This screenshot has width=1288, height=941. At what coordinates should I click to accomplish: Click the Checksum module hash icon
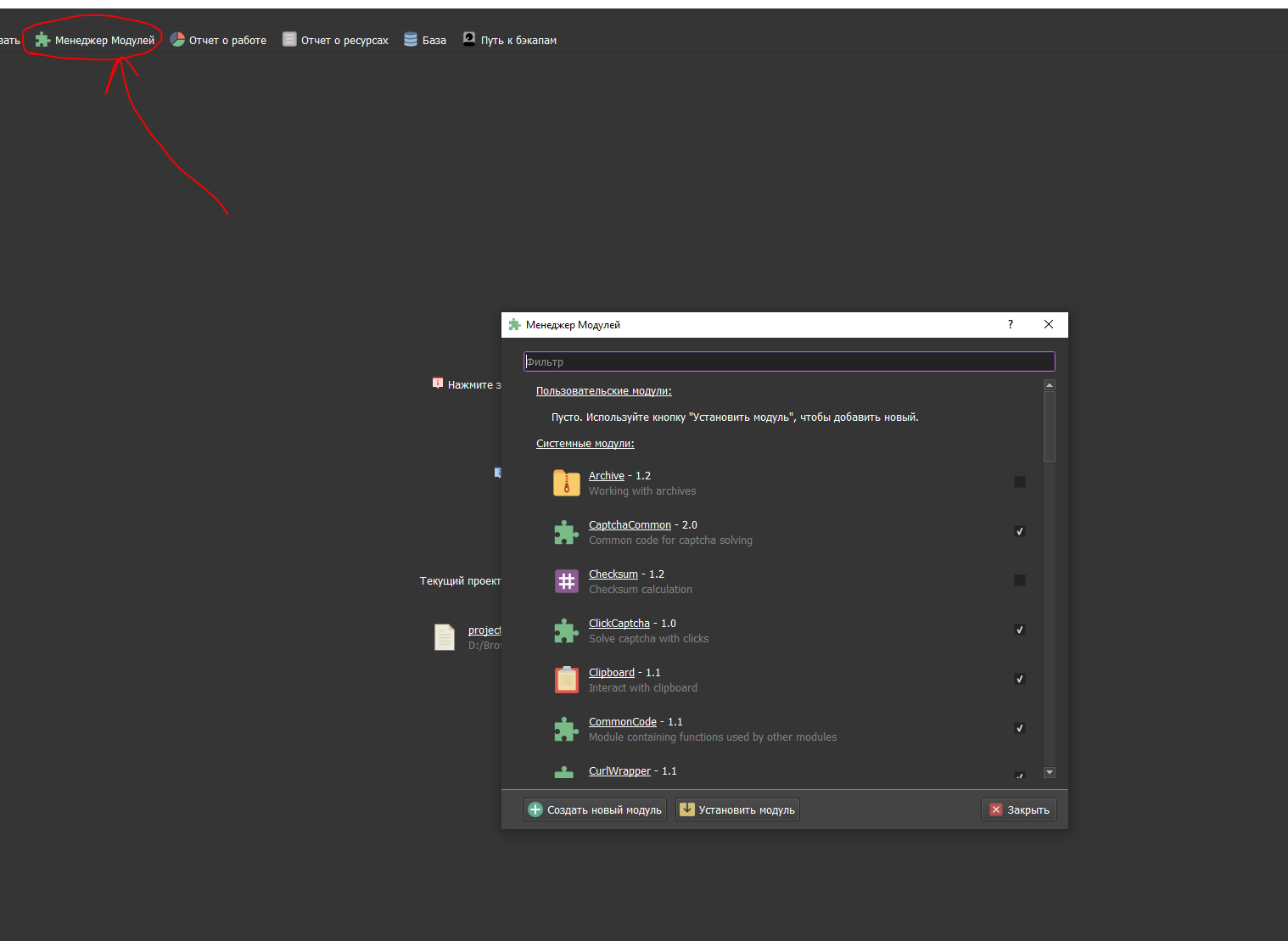pyautogui.click(x=566, y=581)
